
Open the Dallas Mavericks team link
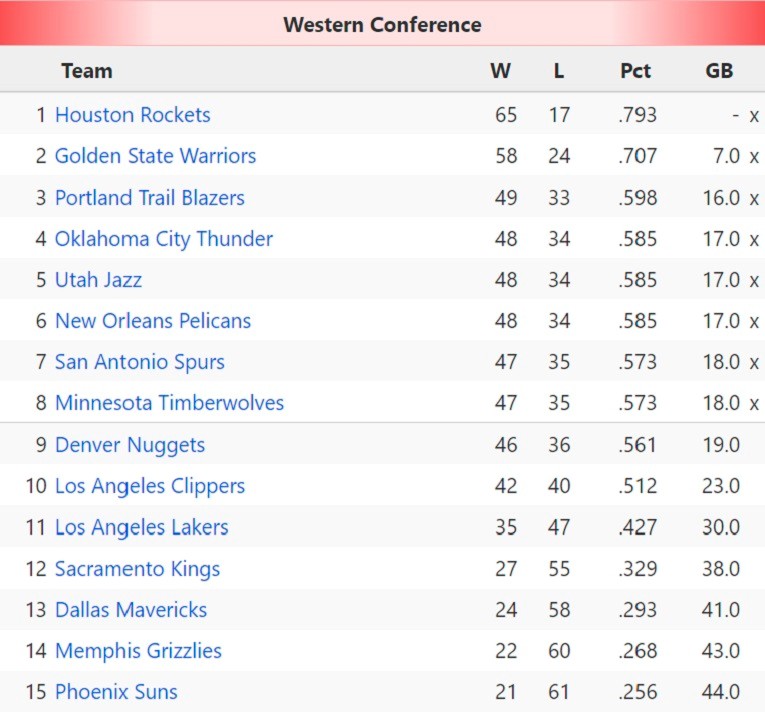pos(131,610)
